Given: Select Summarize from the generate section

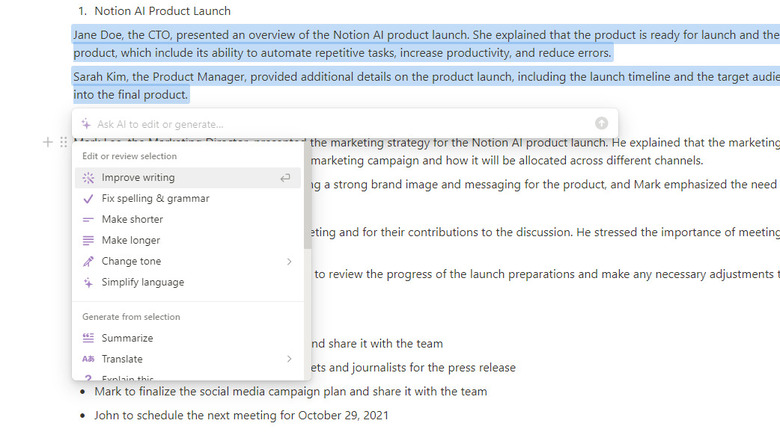Looking at the screenshot, I should coord(188,338).
